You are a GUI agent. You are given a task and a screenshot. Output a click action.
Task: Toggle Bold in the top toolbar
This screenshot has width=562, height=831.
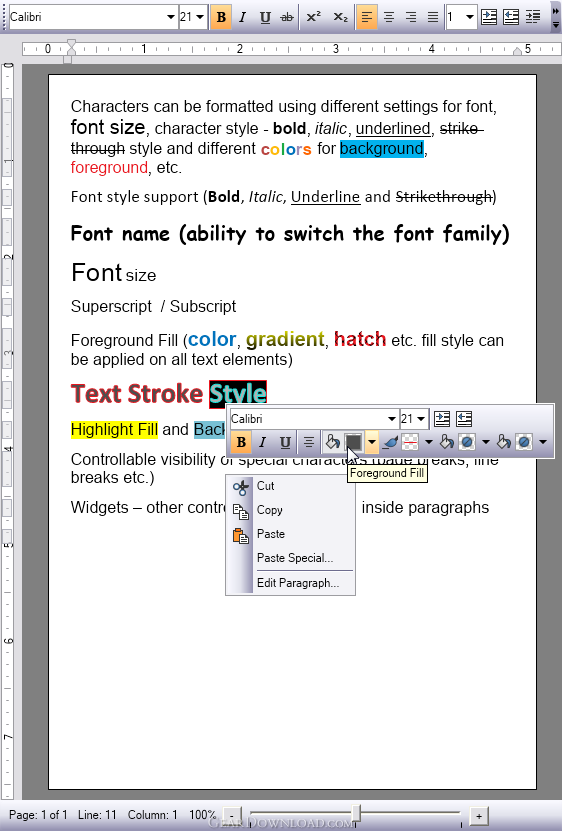221,17
